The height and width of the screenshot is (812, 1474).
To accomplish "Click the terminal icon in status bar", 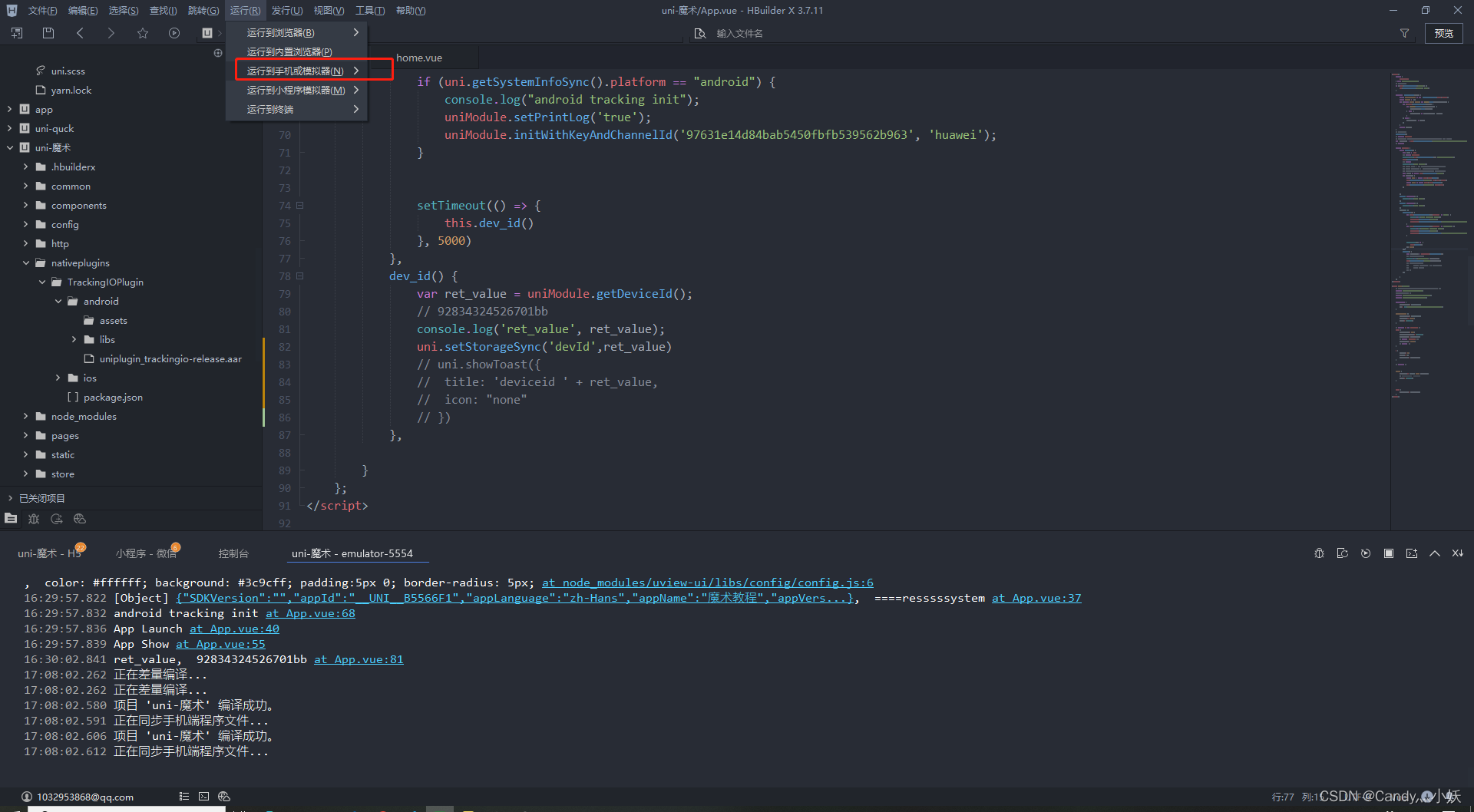I will point(203,797).
